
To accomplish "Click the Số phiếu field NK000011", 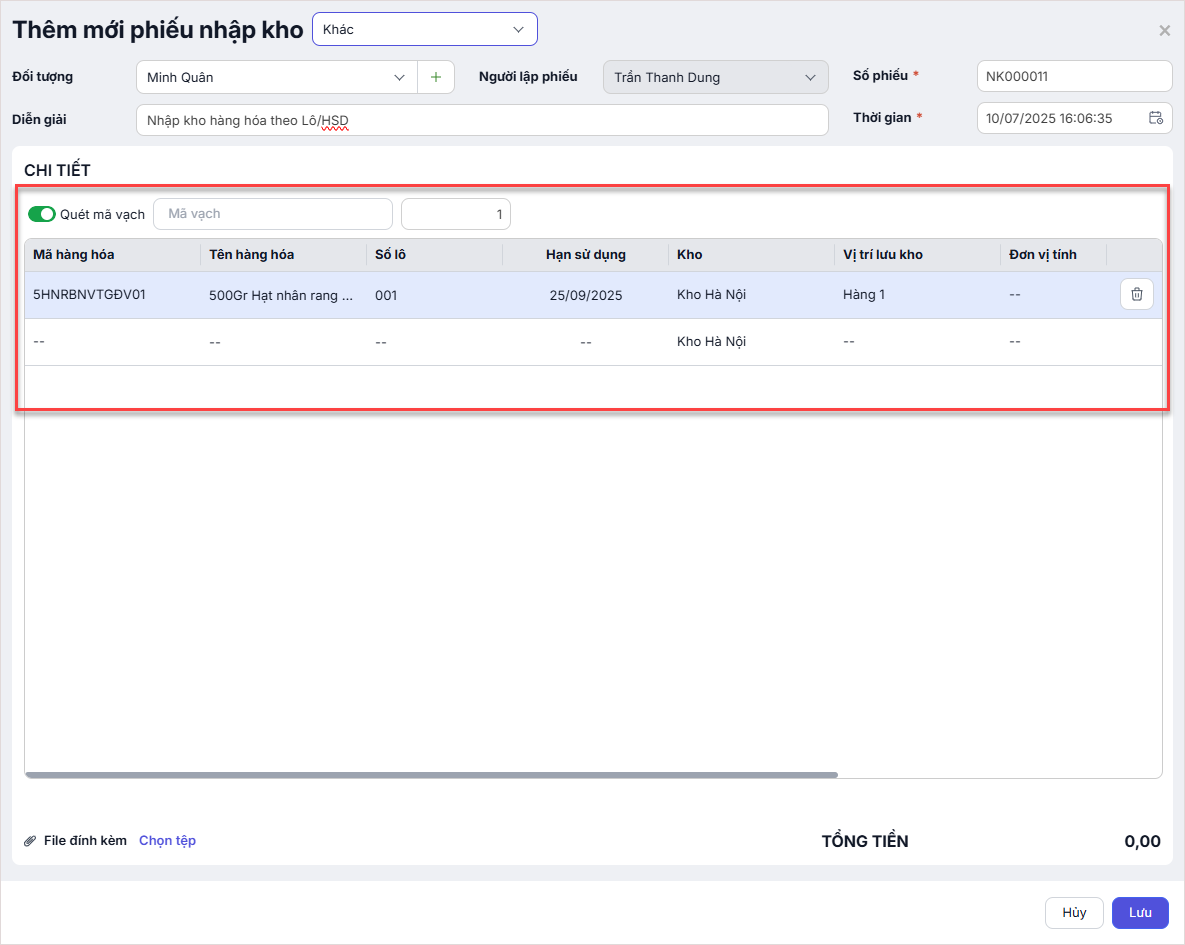I will (1073, 76).
